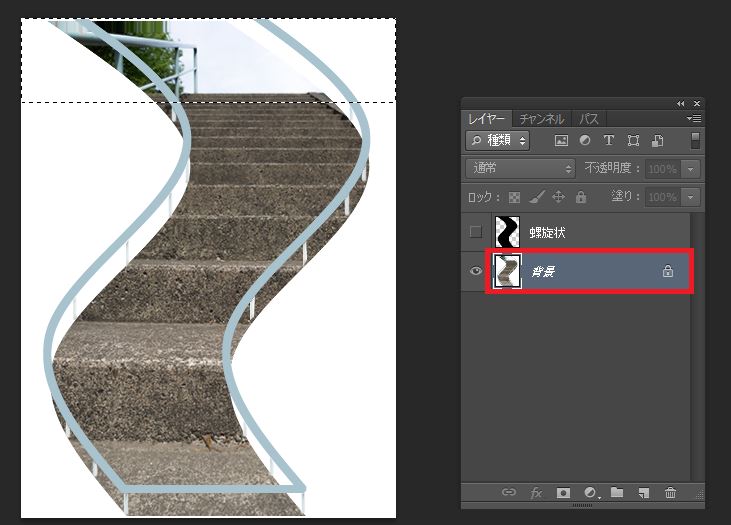This screenshot has width=731, height=525.
Task: Add a layer mask from panel footer
Action: pos(563,493)
